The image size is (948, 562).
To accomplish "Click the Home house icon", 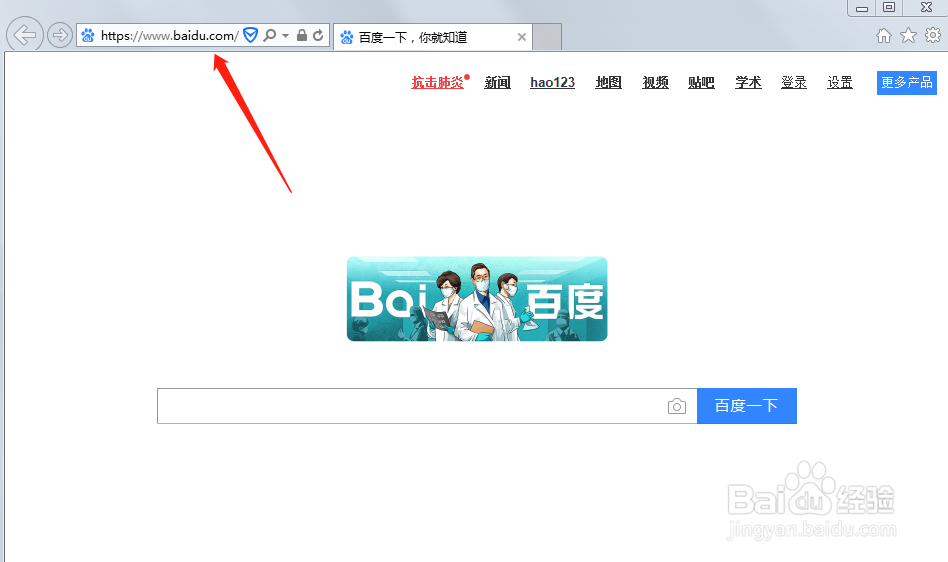I will pyautogui.click(x=883, y=36).
